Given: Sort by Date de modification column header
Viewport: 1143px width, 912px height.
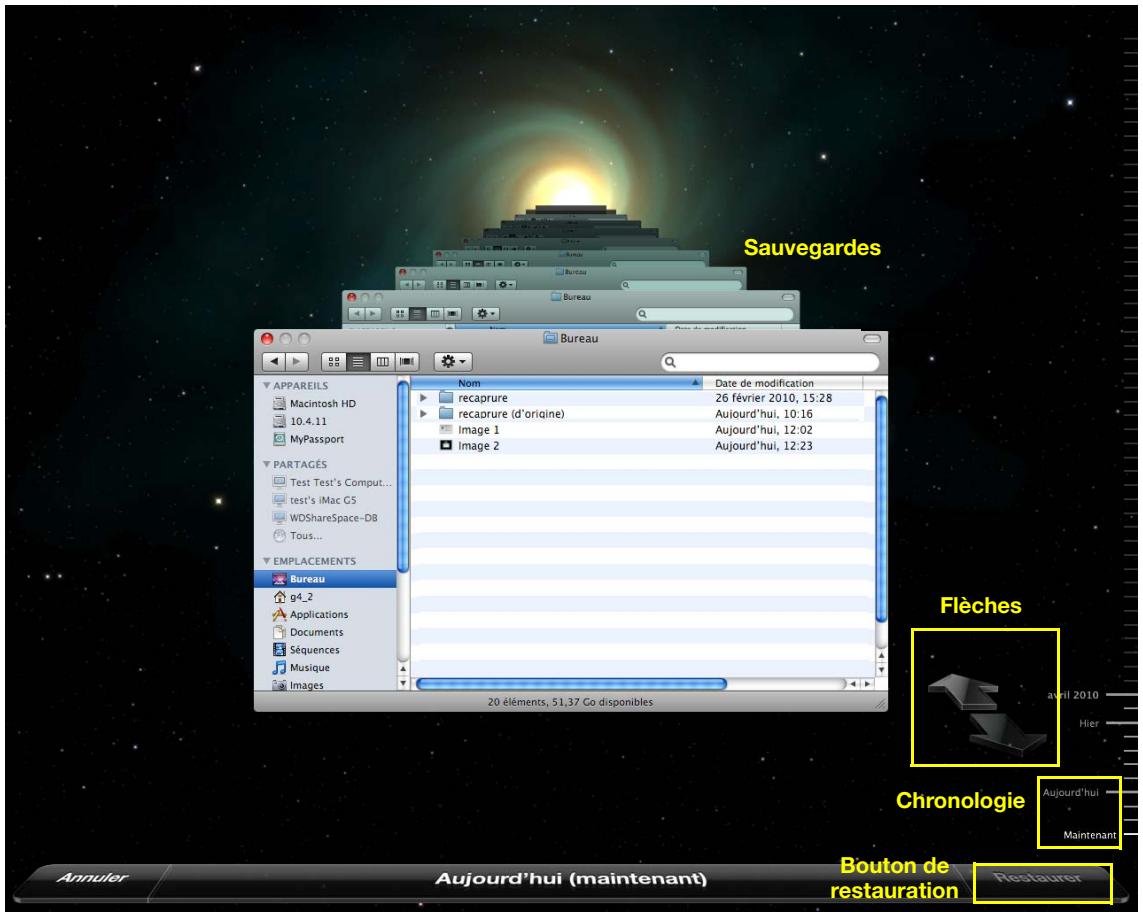Looking at the screenshot, I should (783, 383).
